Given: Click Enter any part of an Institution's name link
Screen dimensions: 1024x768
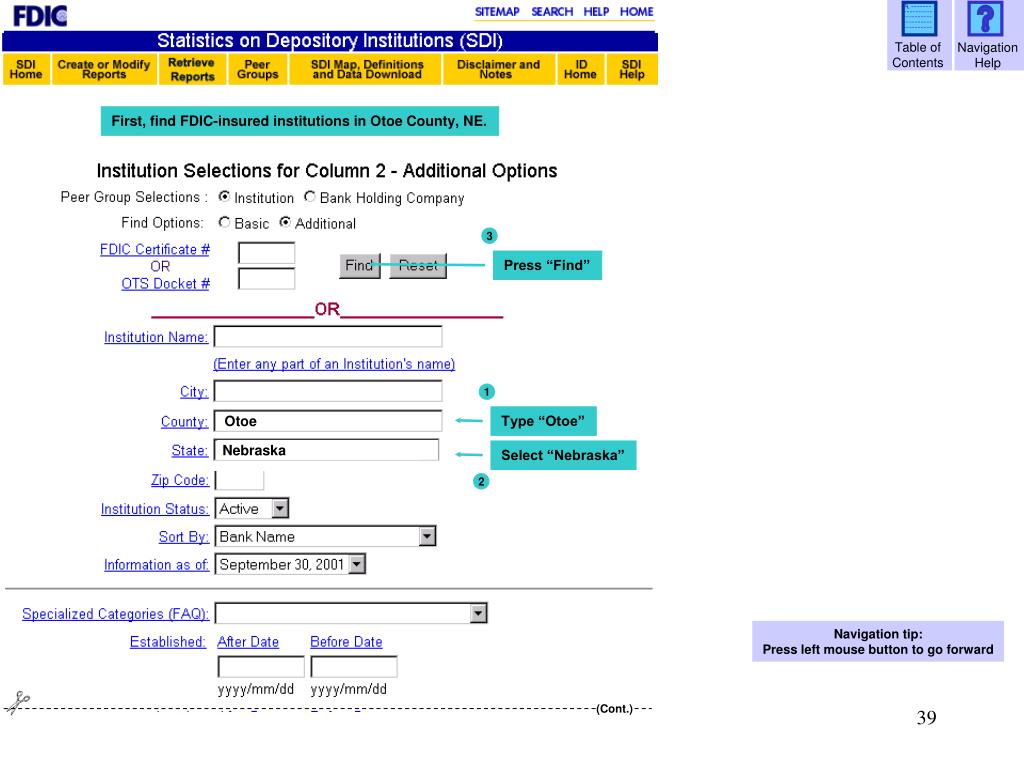Looking at the screenshot, I should pos(334,364).
